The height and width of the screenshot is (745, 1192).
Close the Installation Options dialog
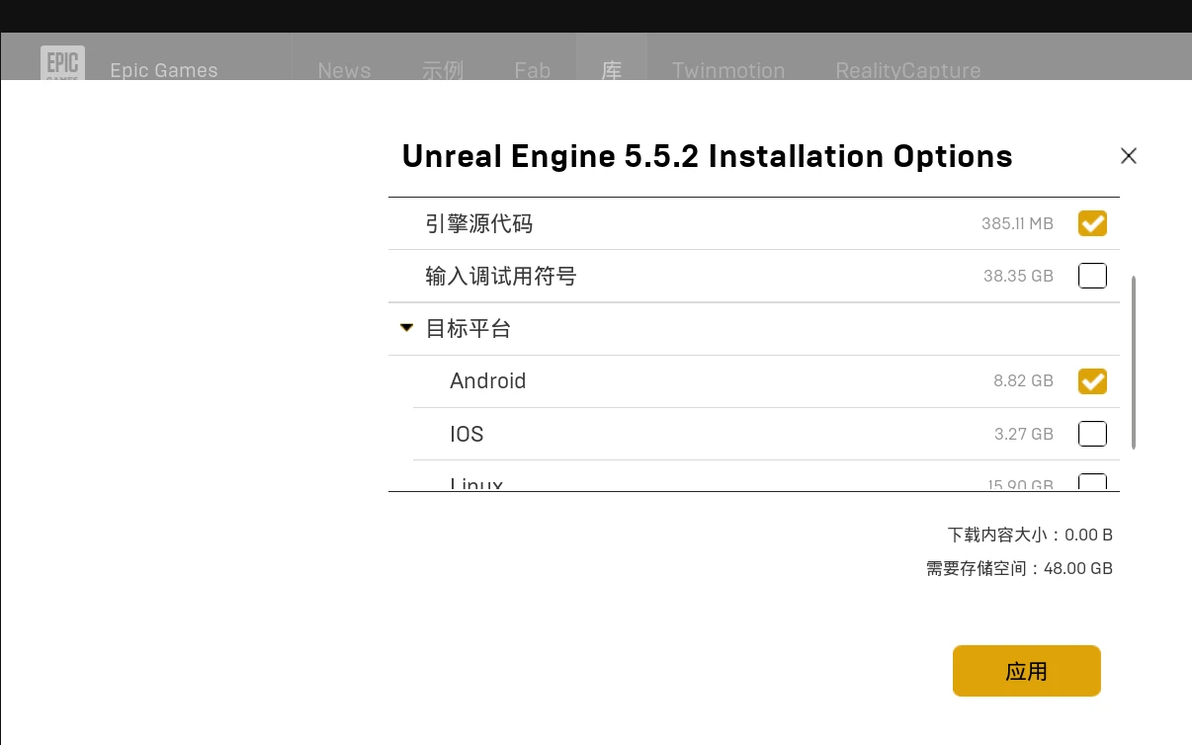(1128, 156)
